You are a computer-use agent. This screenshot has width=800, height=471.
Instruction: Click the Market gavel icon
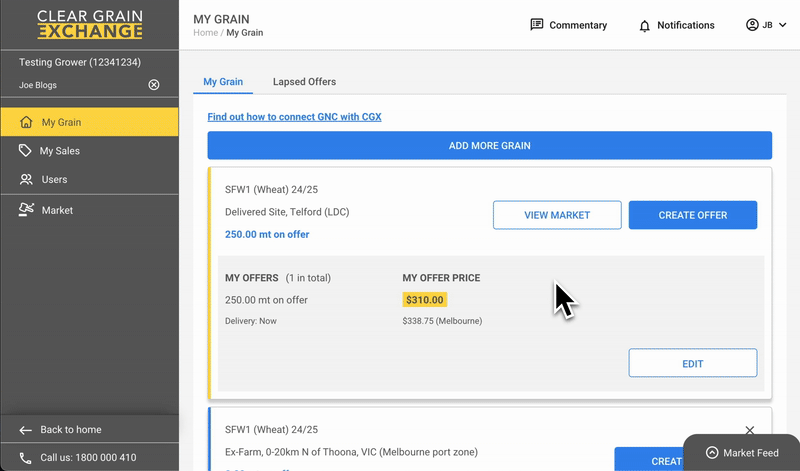pos(26,210)
